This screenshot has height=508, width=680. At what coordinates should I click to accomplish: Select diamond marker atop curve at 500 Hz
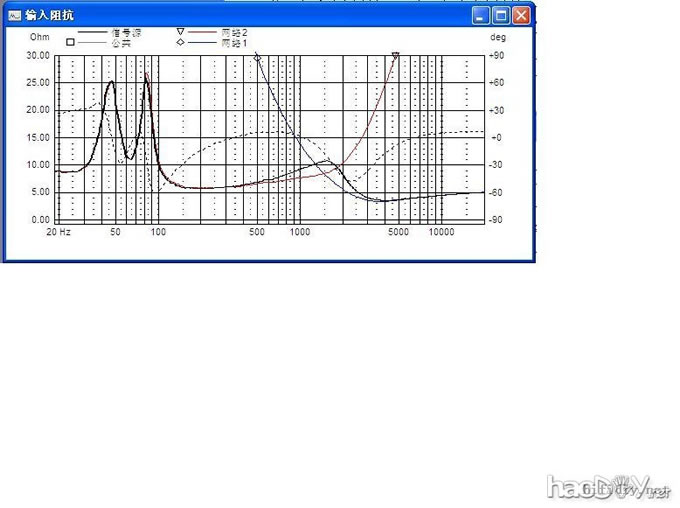257,58
